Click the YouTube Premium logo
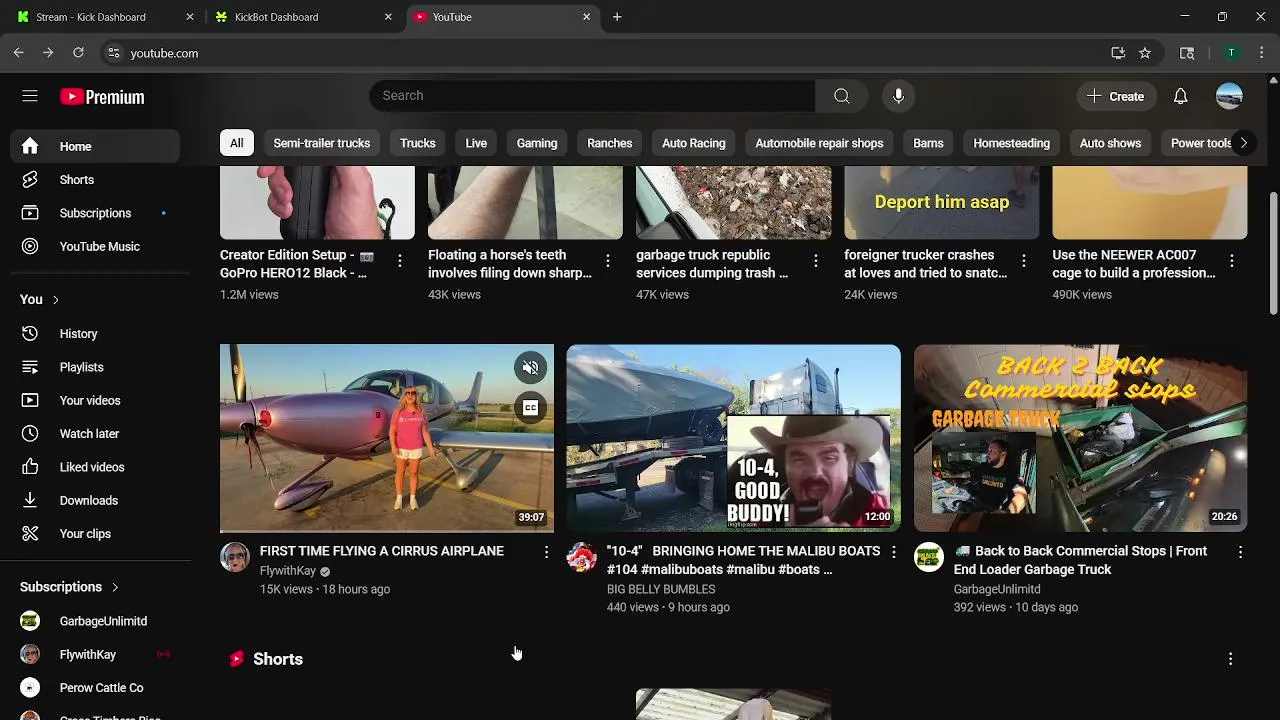The height and width of the screenshot is (720, 1280). pyautogui.click(x=102, y=97)
